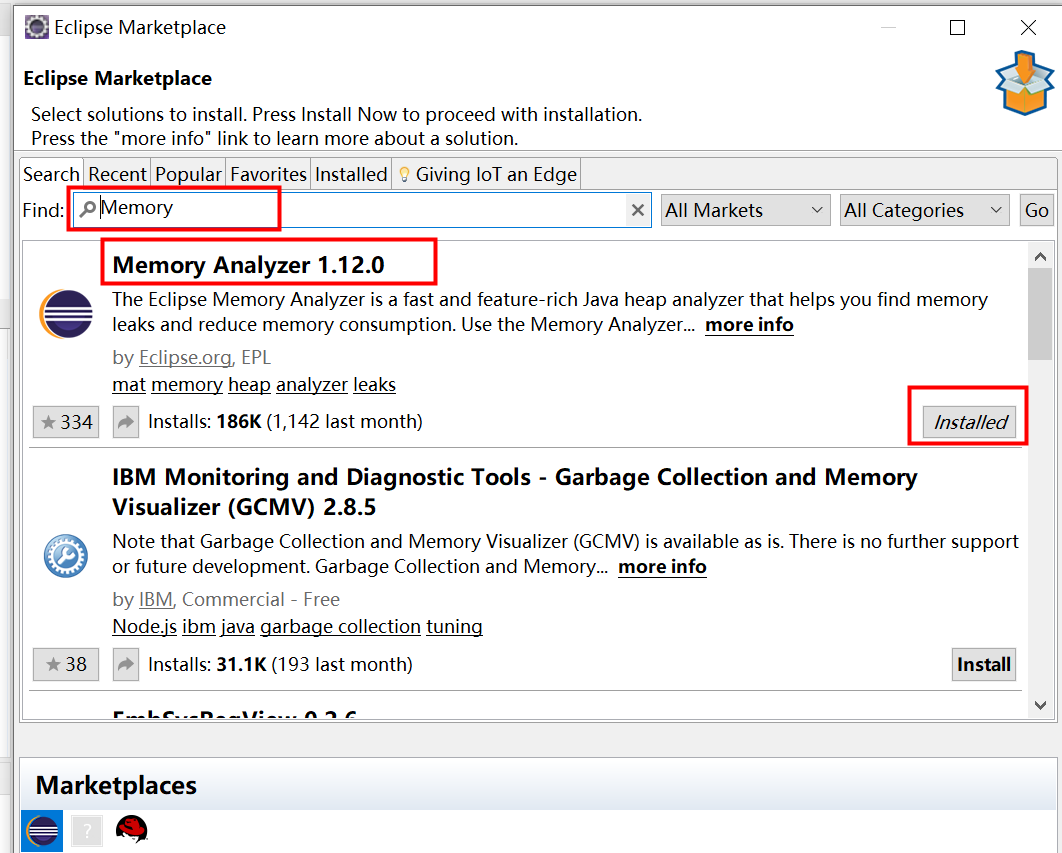1062x853 pixels.
Task: Click the heap tag link
Action: [249, 385]
